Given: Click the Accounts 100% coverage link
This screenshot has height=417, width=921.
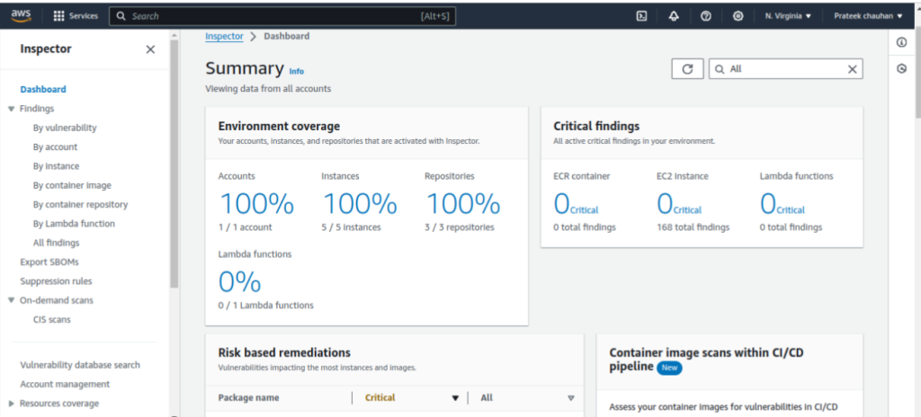Looking at the screenshot, I should tap(256, 204).
